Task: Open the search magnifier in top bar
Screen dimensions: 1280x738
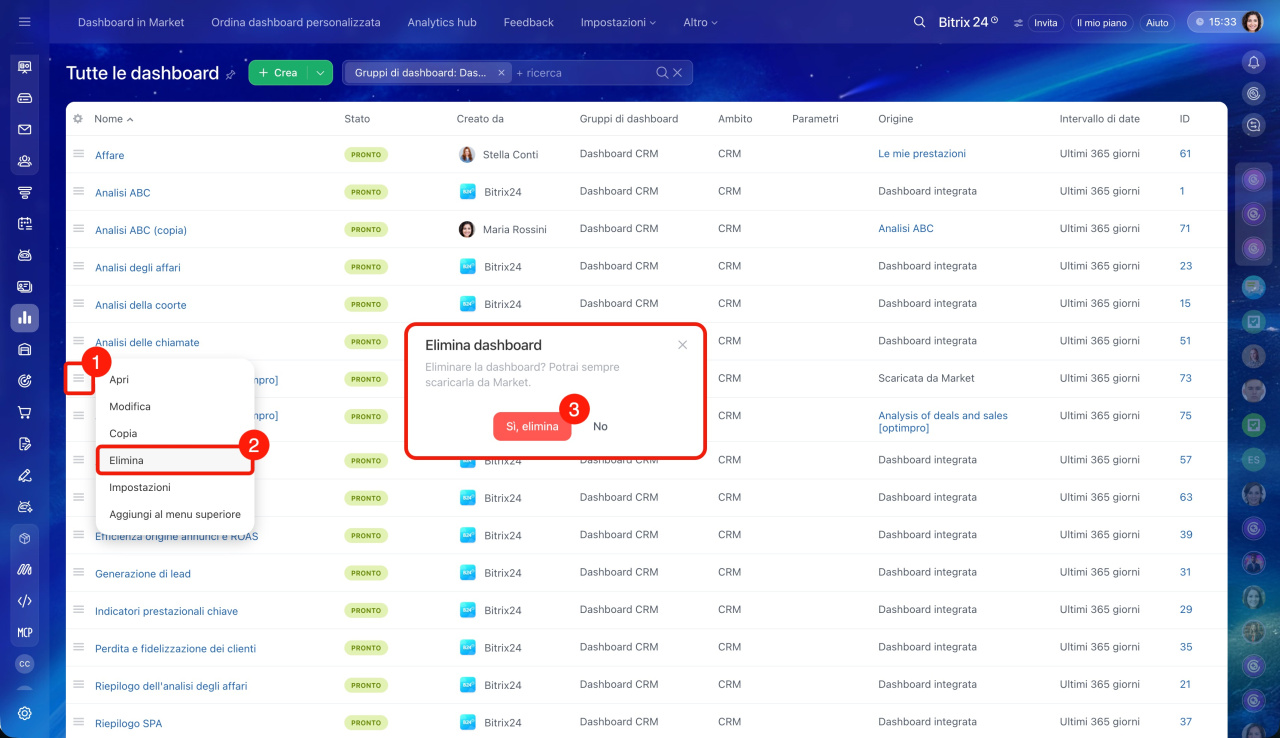Action: [x=919, y=22]
